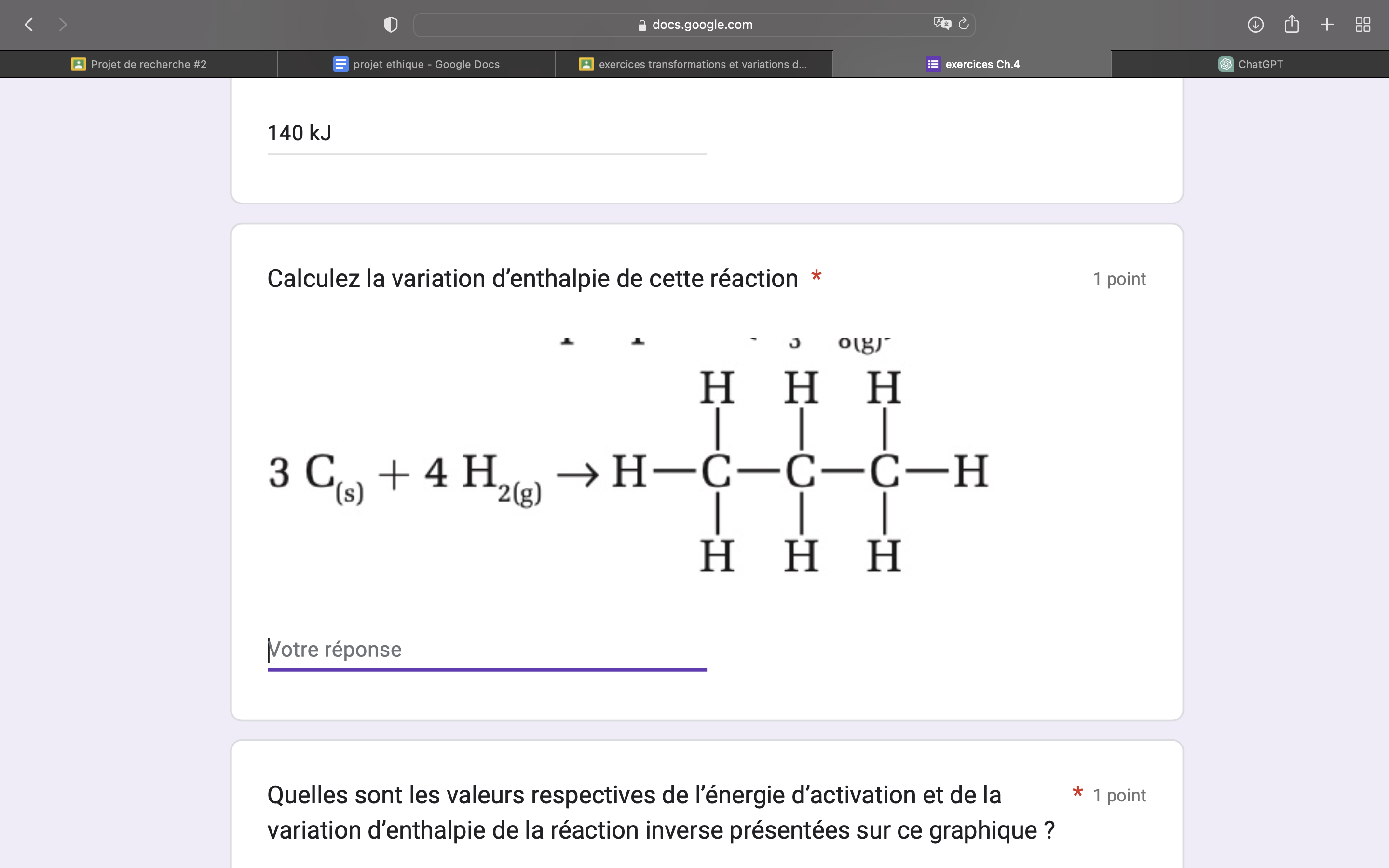Click the Votre réponse answer field
Viewport: 1389px width, 868px height.
pos(487,650)
